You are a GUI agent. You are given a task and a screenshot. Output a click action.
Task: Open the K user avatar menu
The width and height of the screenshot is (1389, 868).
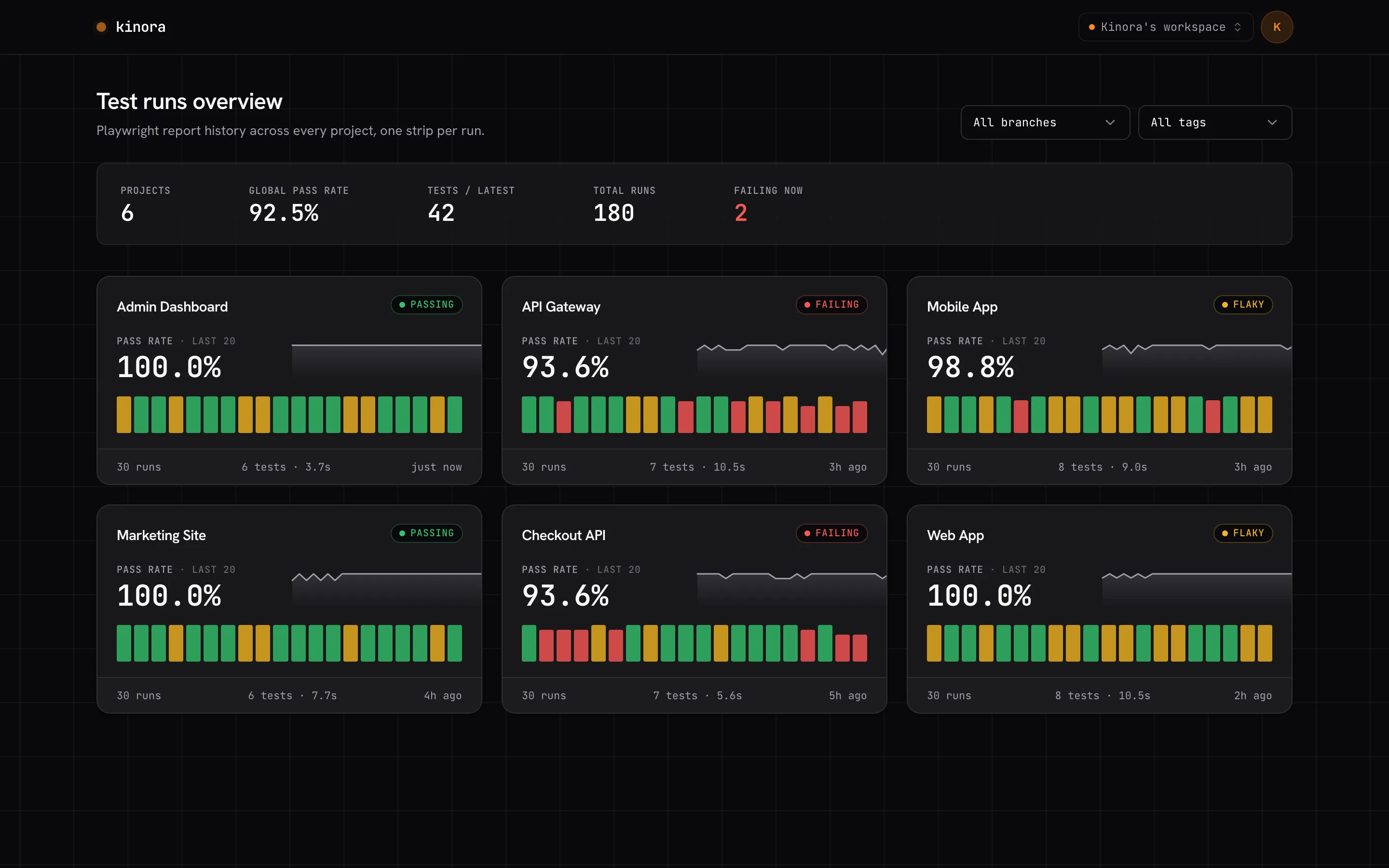click(x=1277, y=27)
